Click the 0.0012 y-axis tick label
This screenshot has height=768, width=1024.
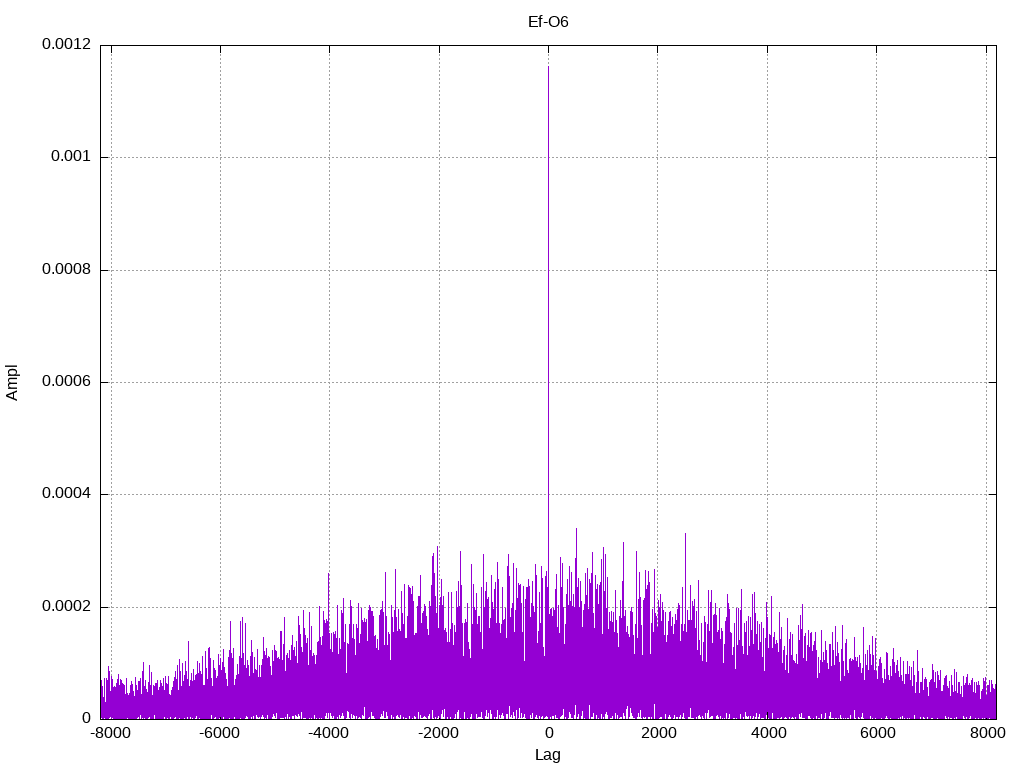point(67,44)
